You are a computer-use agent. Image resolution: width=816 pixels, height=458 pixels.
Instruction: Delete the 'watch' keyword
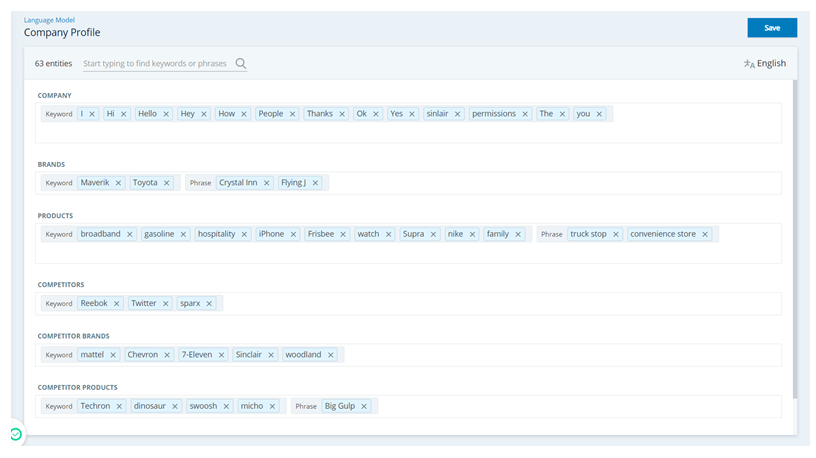pyautogui.click(x=388, y=235)
